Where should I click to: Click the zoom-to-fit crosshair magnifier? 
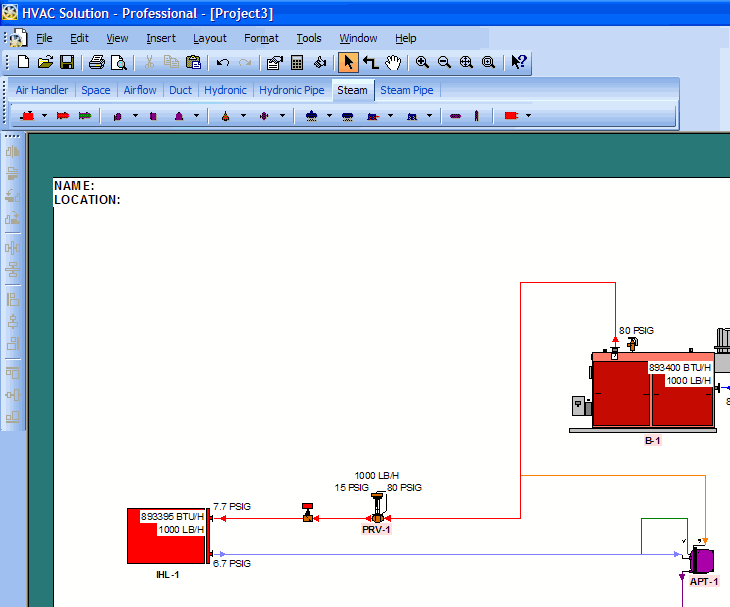[466, 62]
